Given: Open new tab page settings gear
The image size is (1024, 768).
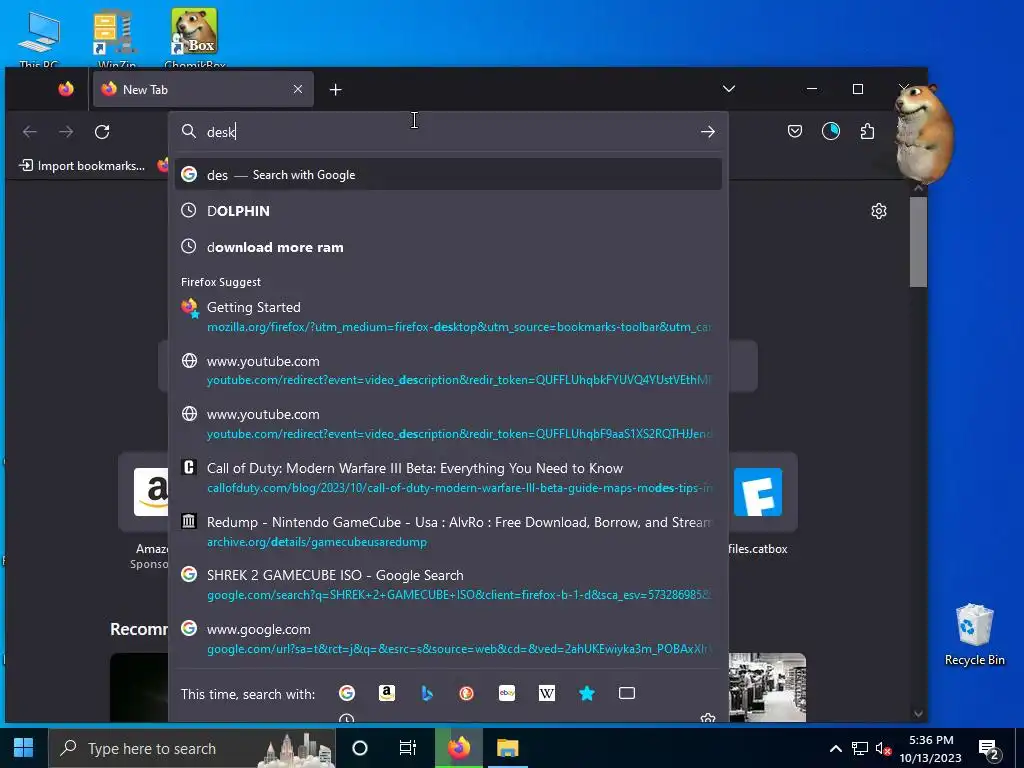Looking at the screenshot, I should point(878,211).
